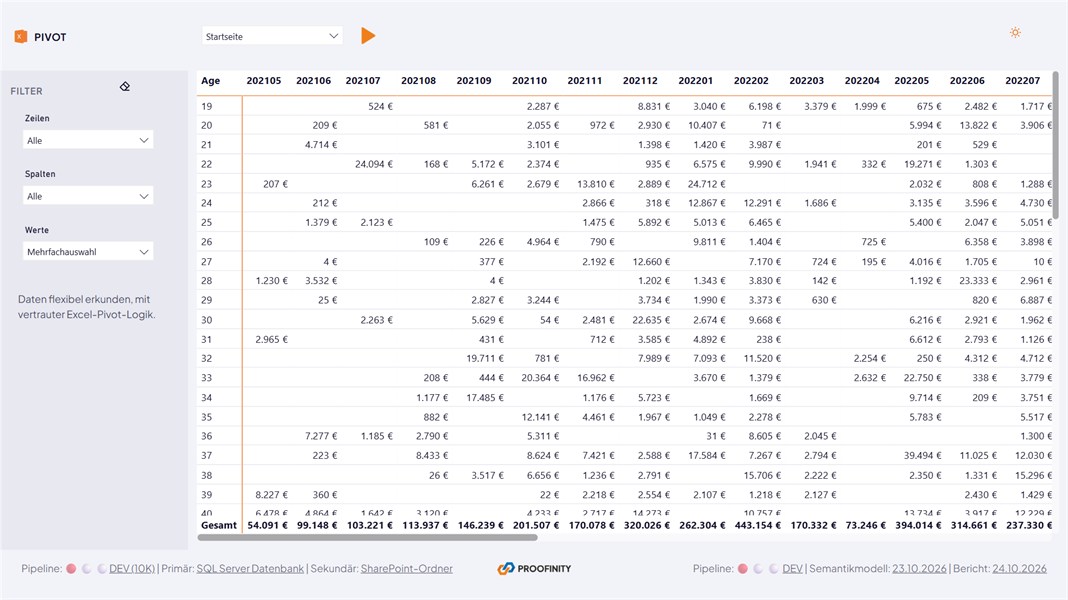The image size is (1068, 600).
Task: Click the horizontal scrollbar under the table
Action: [x=367, y=537]
